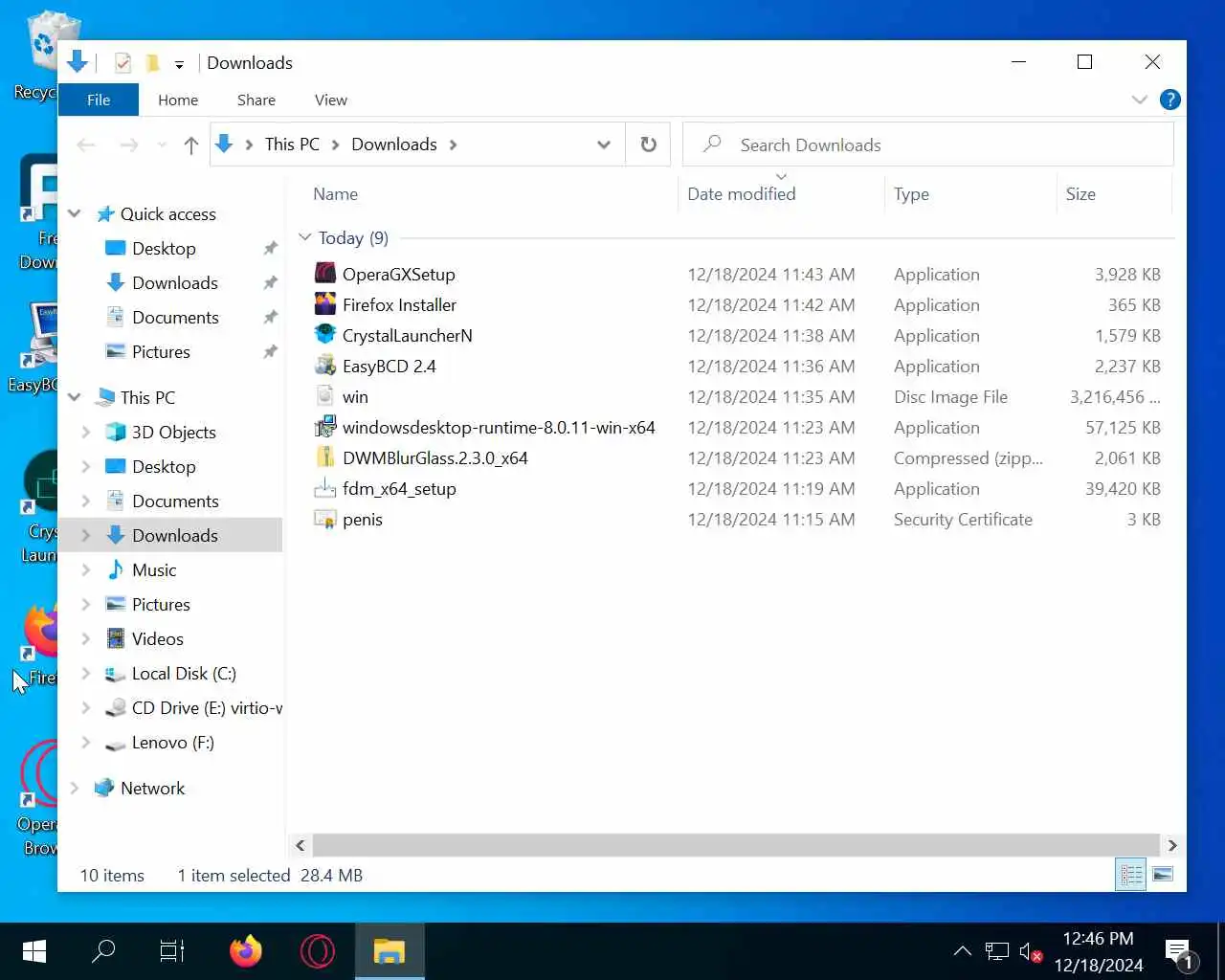Click the scroll left arrow
The width and height of the screenshot is (1225, 980).
301,845
